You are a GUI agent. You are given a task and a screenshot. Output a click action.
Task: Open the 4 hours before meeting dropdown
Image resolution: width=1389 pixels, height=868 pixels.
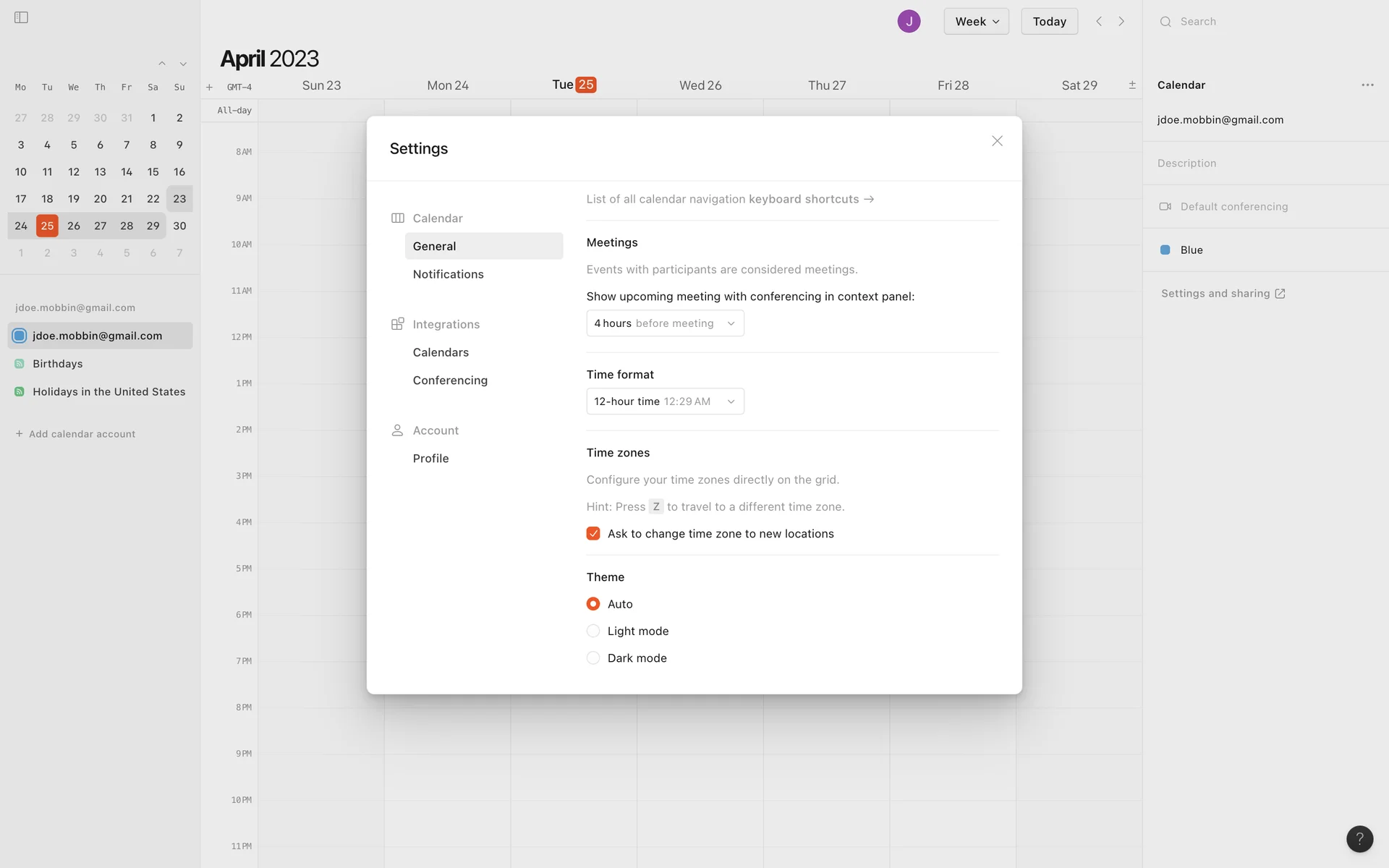pyautogui.click(x=665, y=323)
